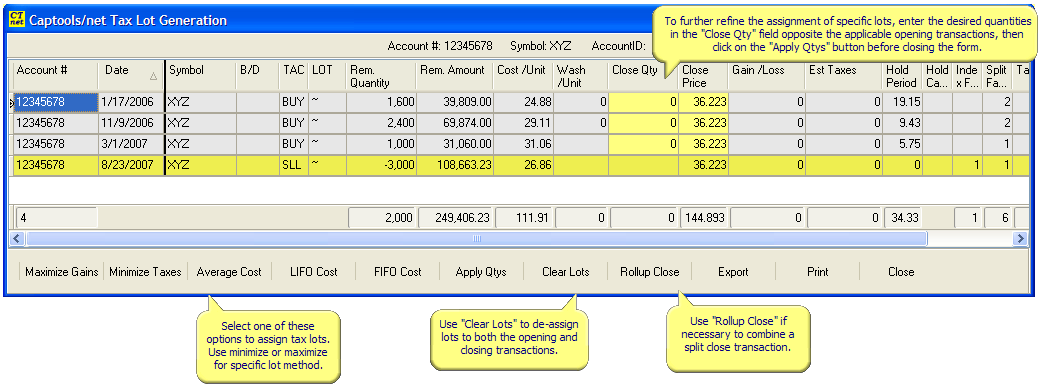Viewport: 1041px width, 388px height.
Task: Export the tax lot grid
Action: (733, 272)
